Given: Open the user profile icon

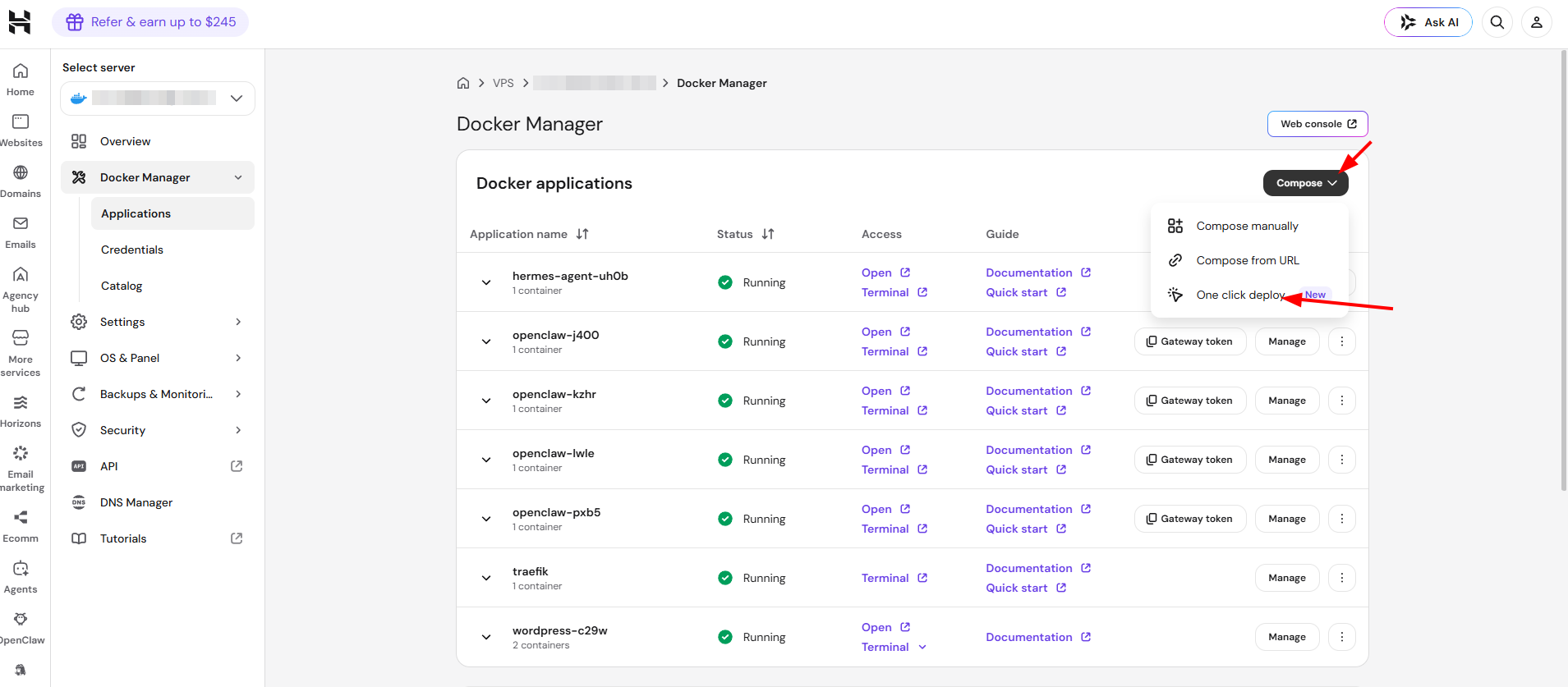Looking at the screenshot, I should [x=1537, y=22].
